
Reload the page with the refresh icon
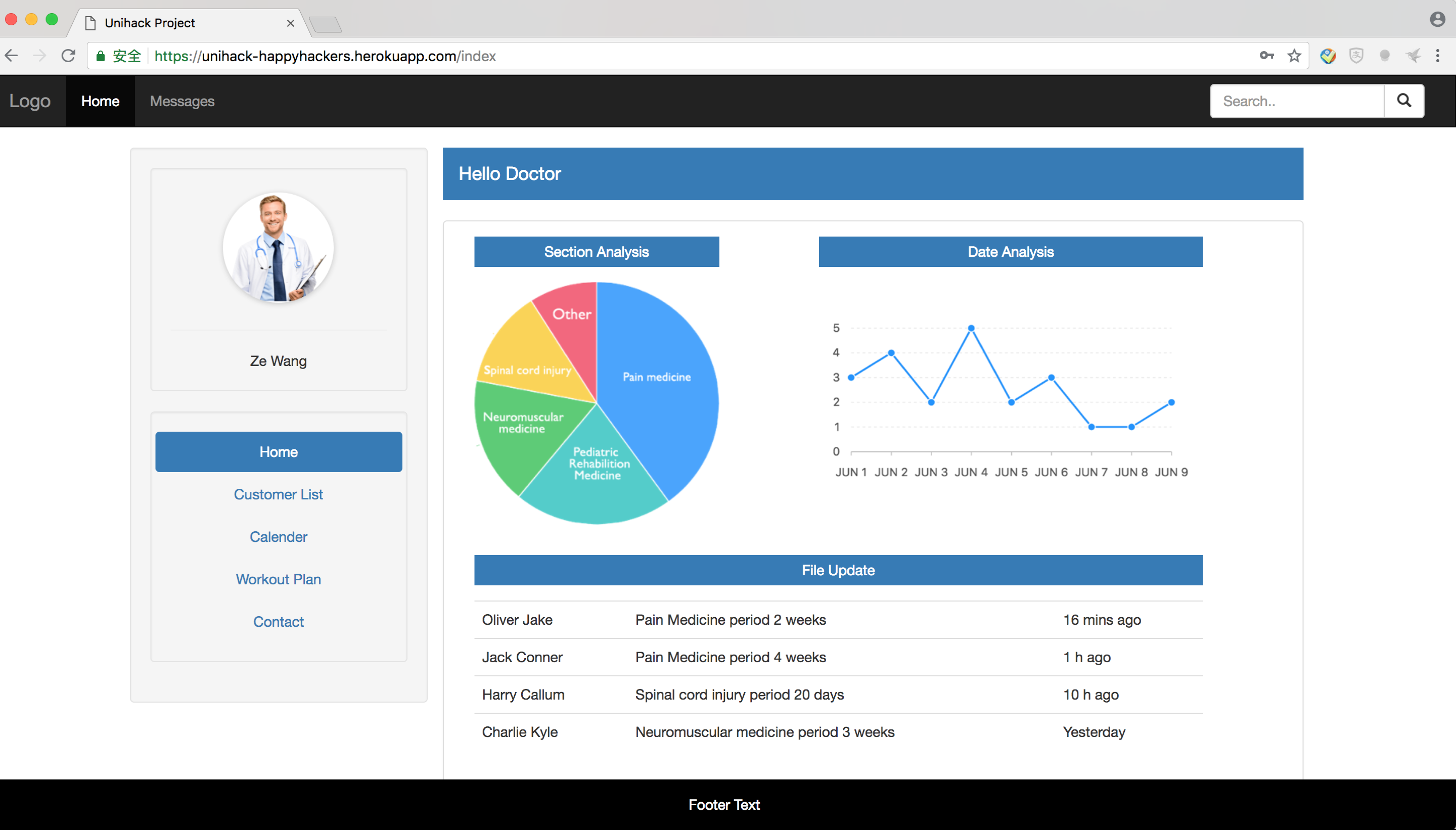pyautogui.click(x=68, y=56)
